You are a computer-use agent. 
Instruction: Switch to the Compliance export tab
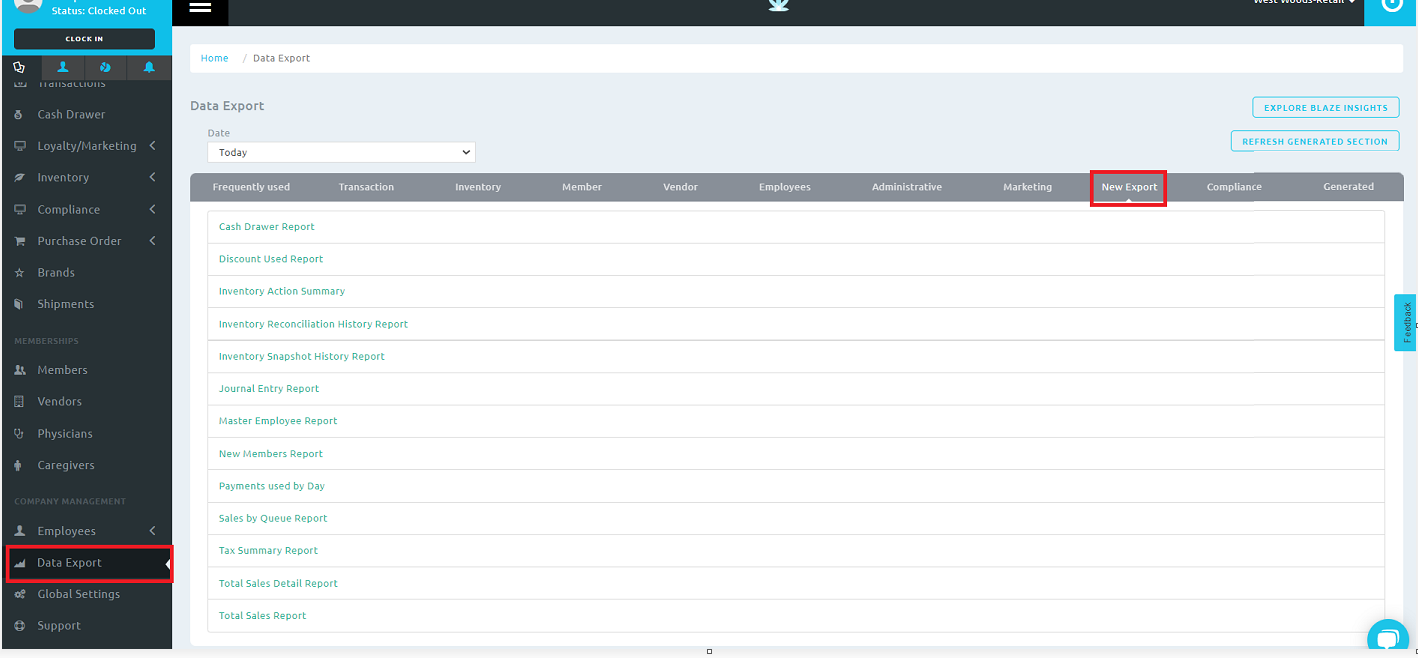coord(1234,187)
